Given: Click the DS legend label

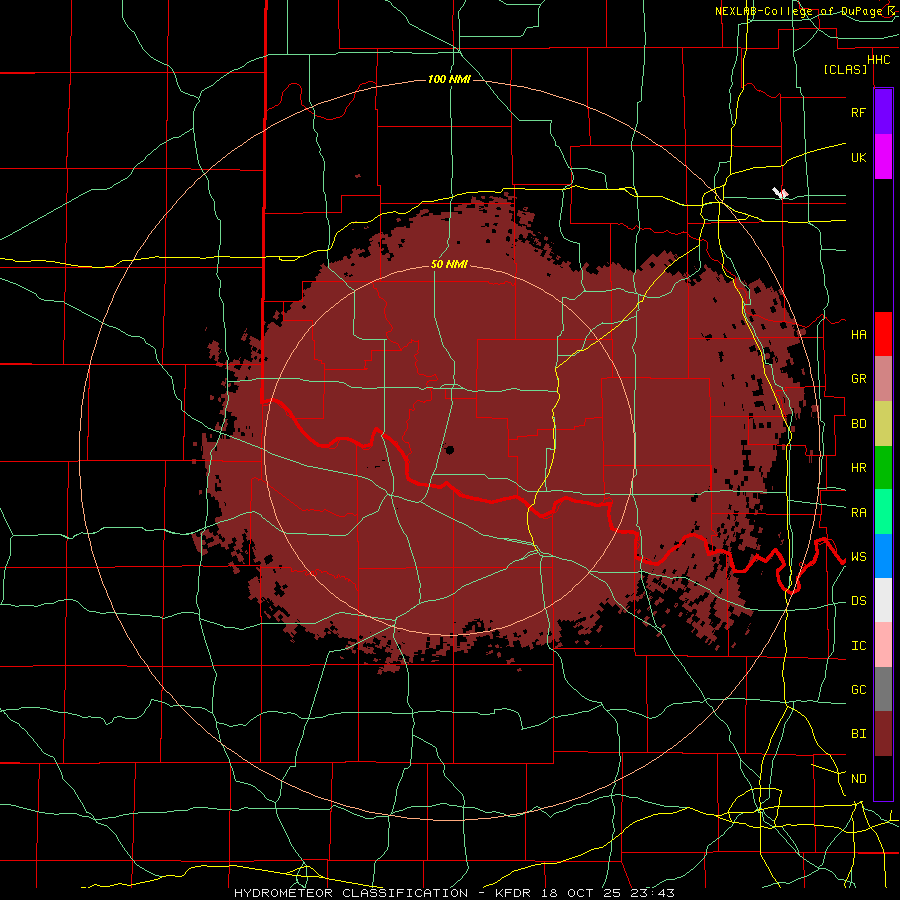Looking at the screenshot, I should tap(859, 600).
